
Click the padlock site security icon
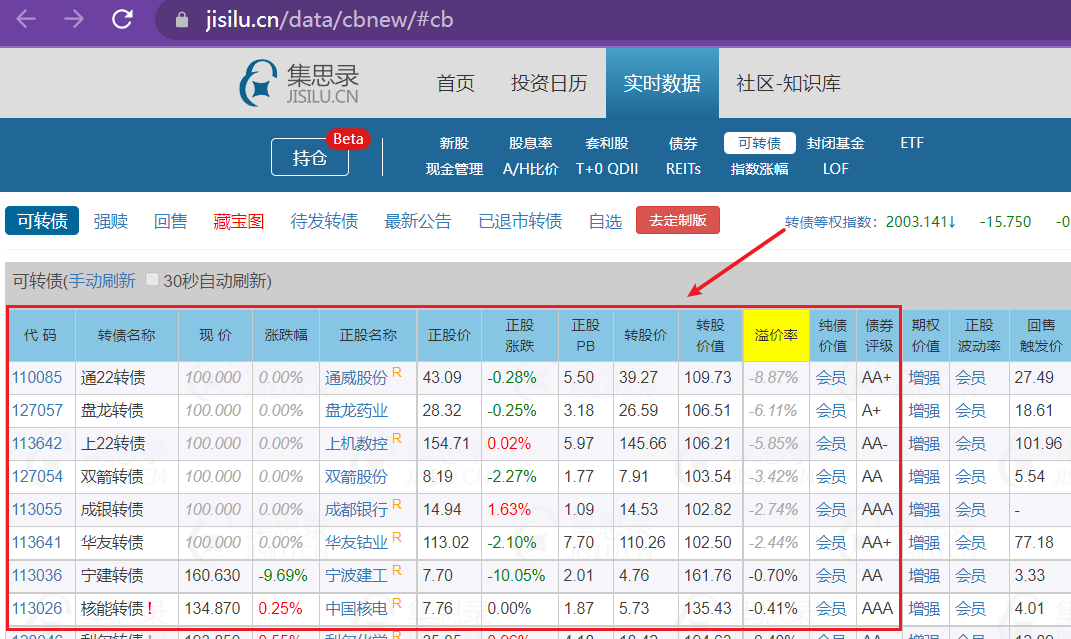[182, 20]
